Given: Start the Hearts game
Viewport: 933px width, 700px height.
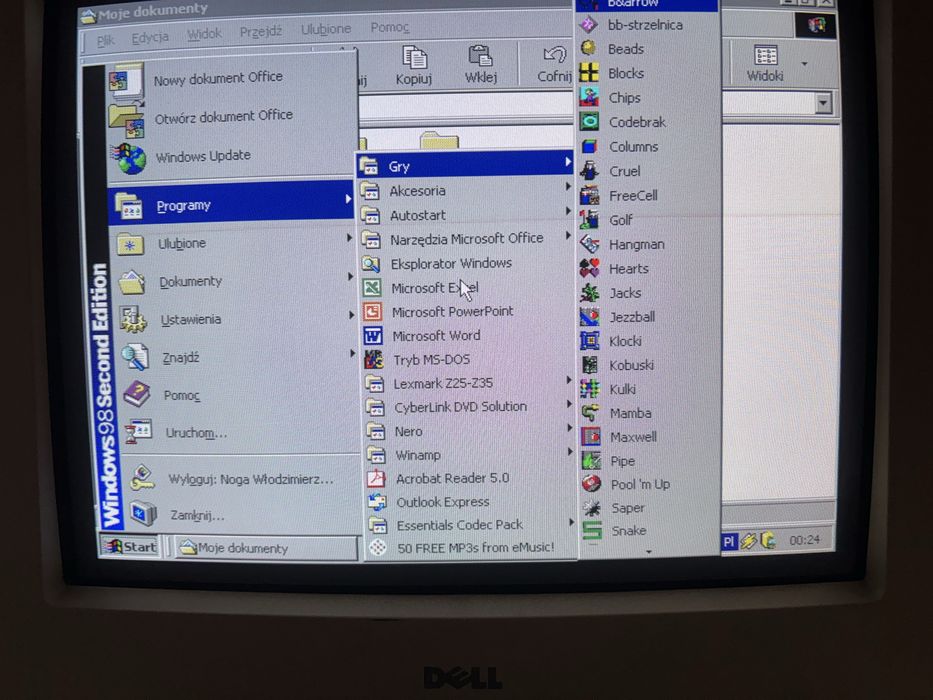Looking at the screenshot, I should tap(647, 268).
